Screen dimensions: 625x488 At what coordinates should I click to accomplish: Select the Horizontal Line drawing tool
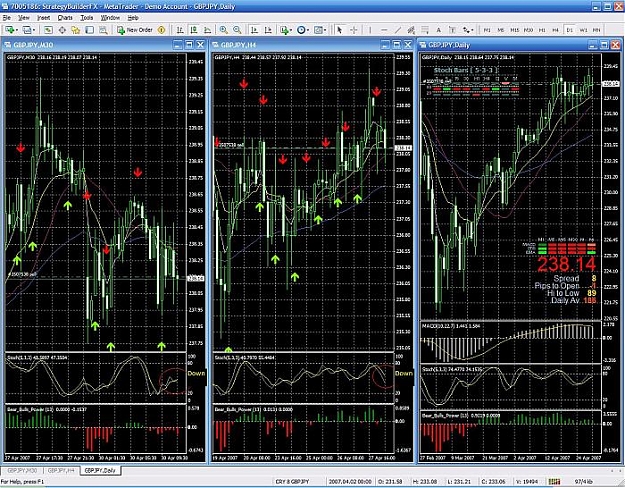coord(384,30)
